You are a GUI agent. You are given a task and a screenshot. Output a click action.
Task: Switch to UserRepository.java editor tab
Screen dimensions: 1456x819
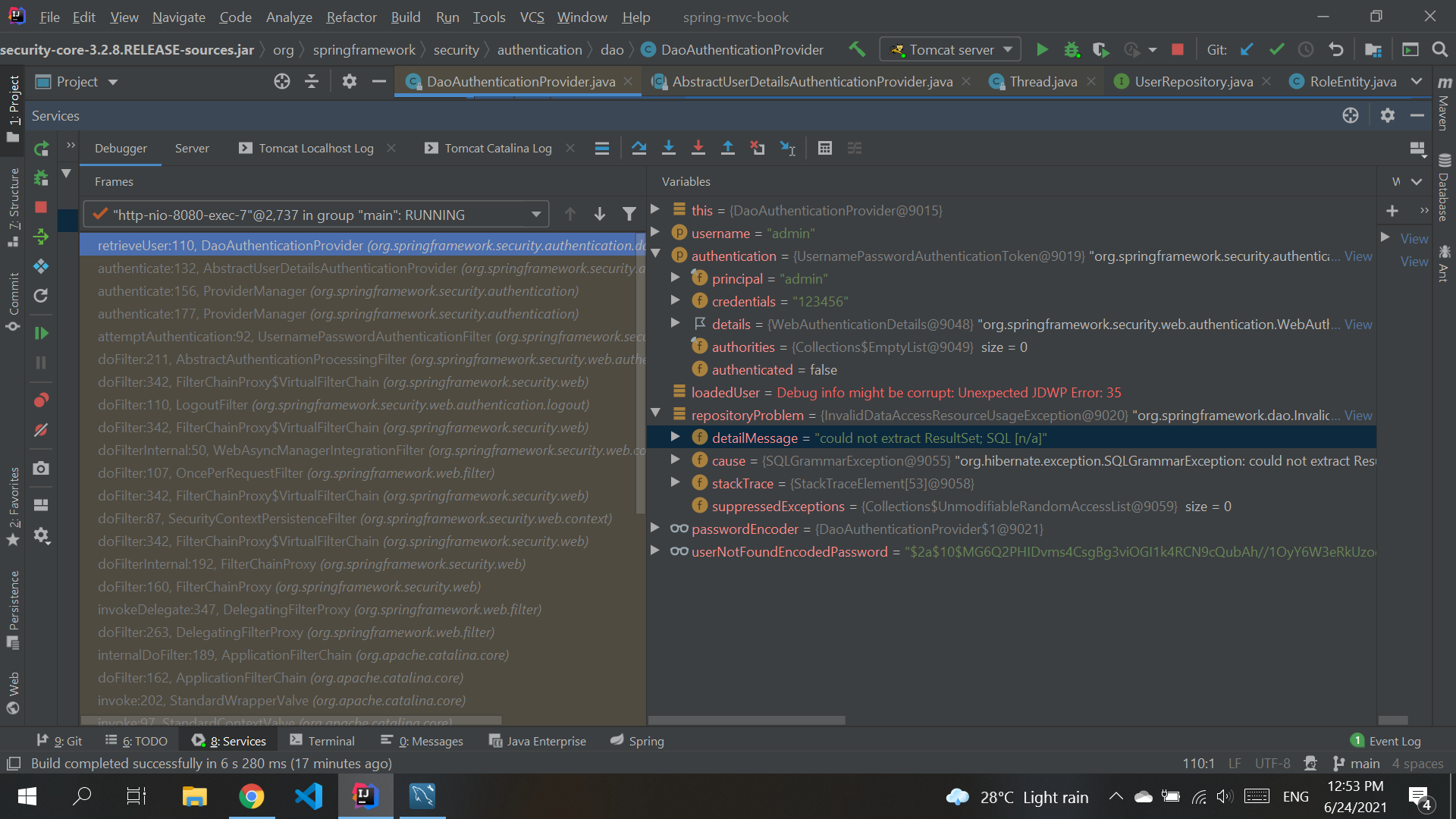(1194, 81)
